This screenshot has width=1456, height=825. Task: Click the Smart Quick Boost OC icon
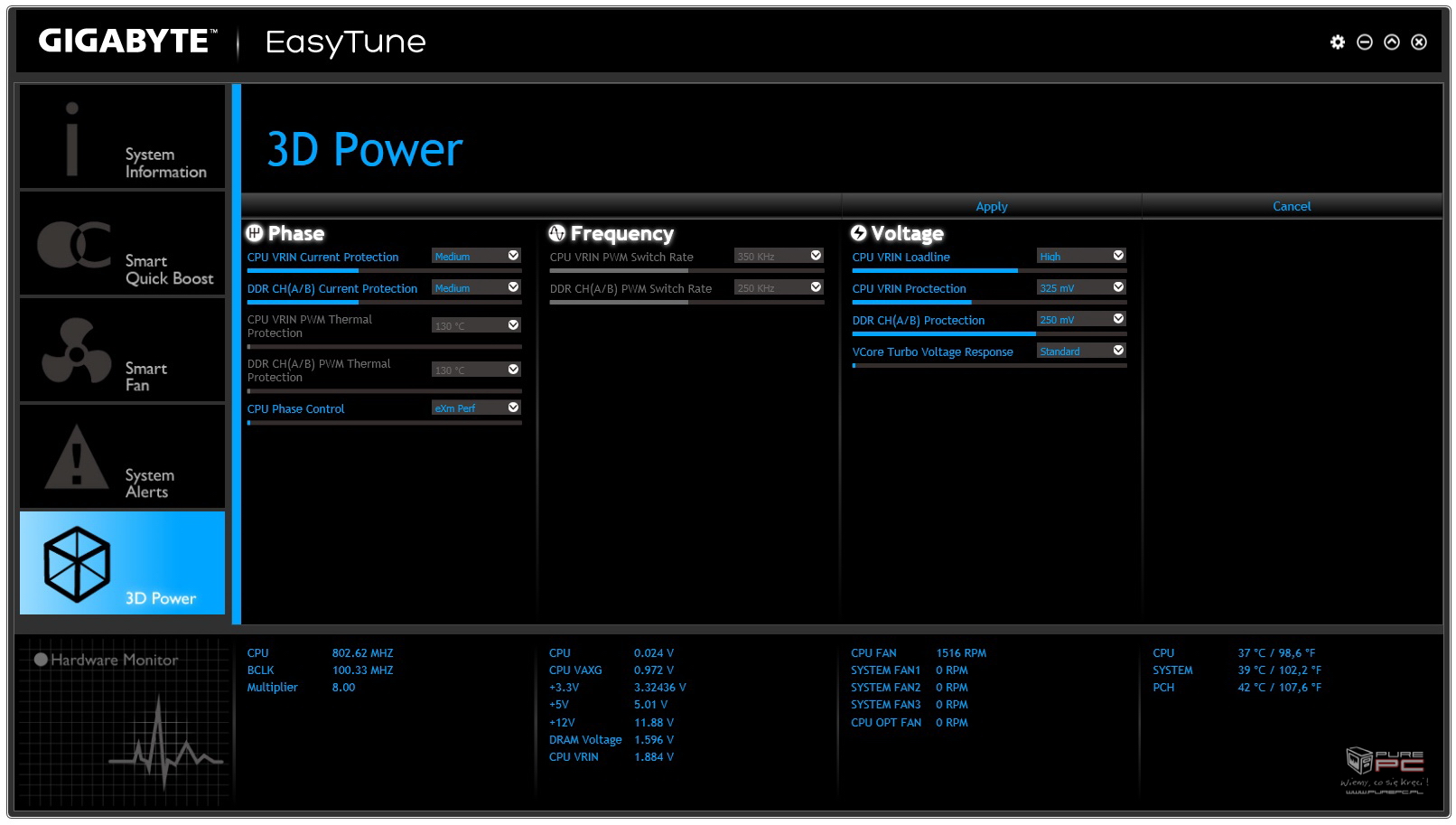74,244
